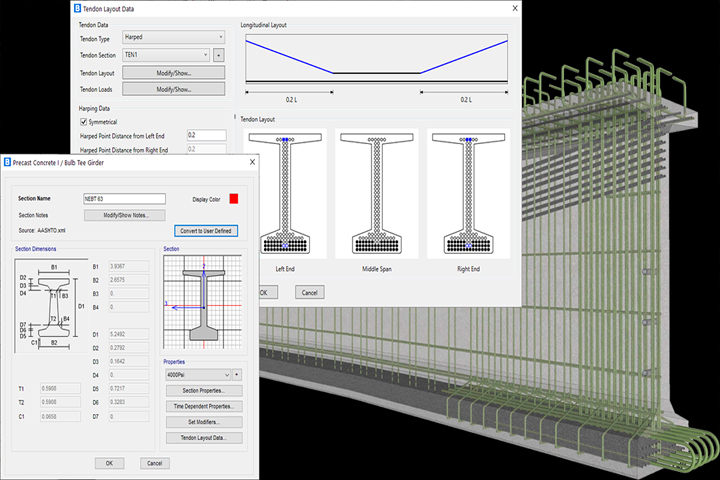
Task: Click the C1 dimension field
Action: point(61,416)
